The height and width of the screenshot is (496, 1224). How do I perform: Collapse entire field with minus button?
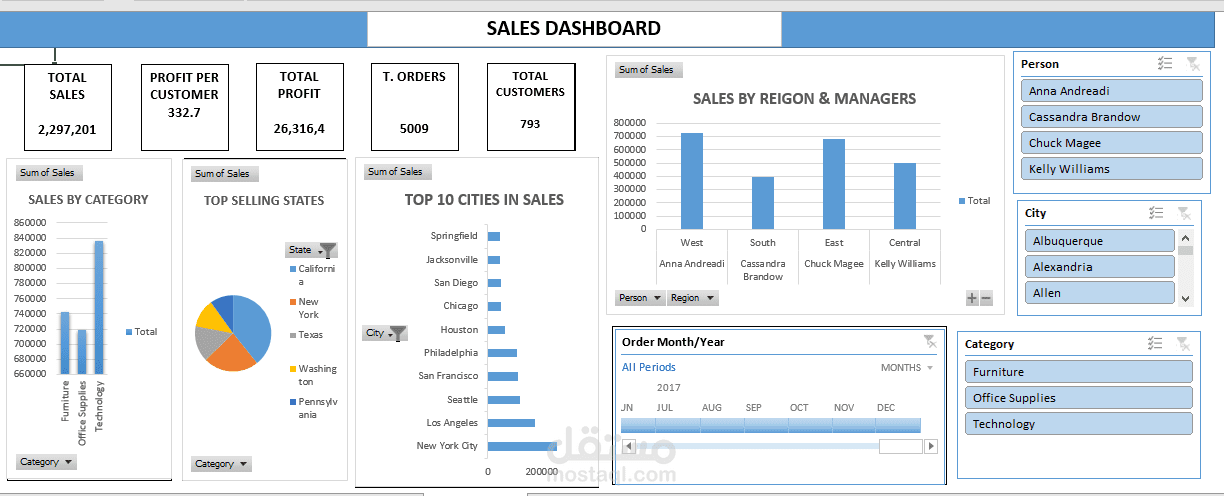[986, 298]
